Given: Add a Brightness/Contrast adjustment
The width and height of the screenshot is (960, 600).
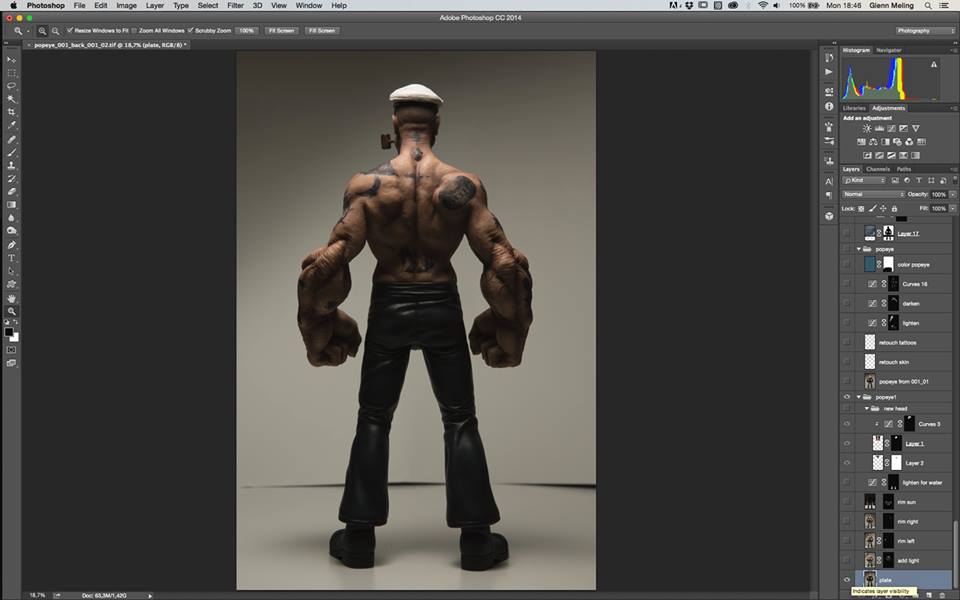Looking at the screenshot, I should tap(865, 129).
